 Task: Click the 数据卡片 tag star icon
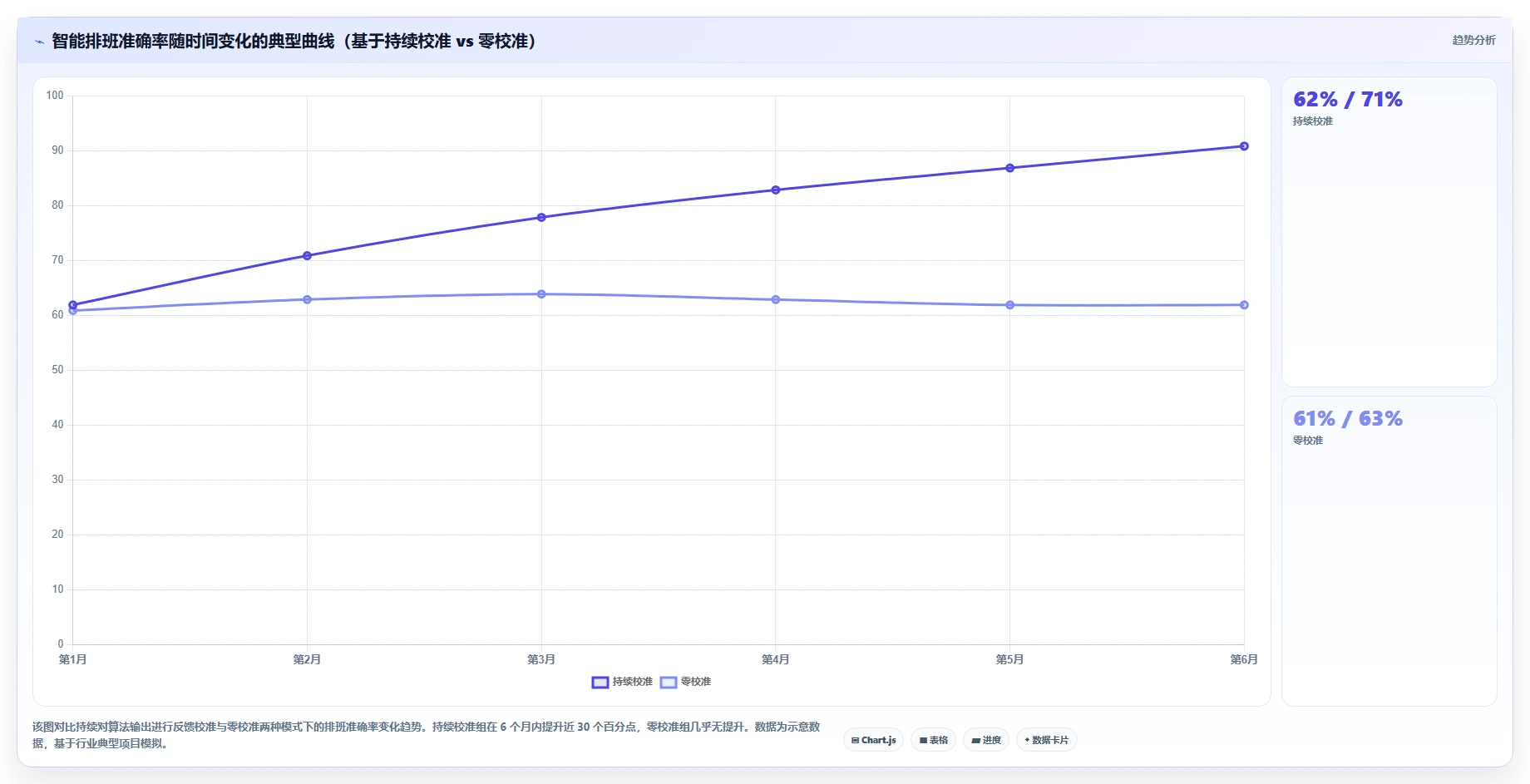click(x=1027, y=740)
